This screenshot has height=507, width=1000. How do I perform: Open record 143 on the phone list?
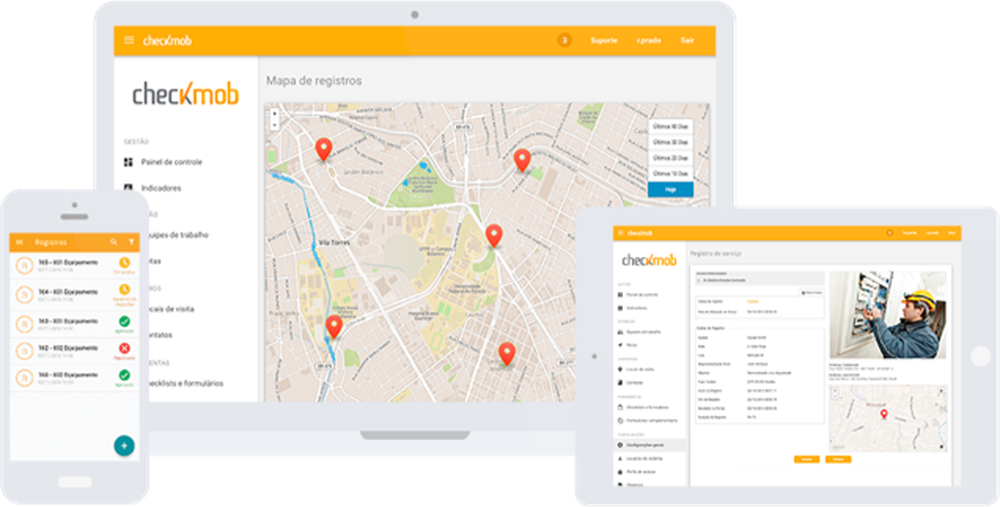74,324
